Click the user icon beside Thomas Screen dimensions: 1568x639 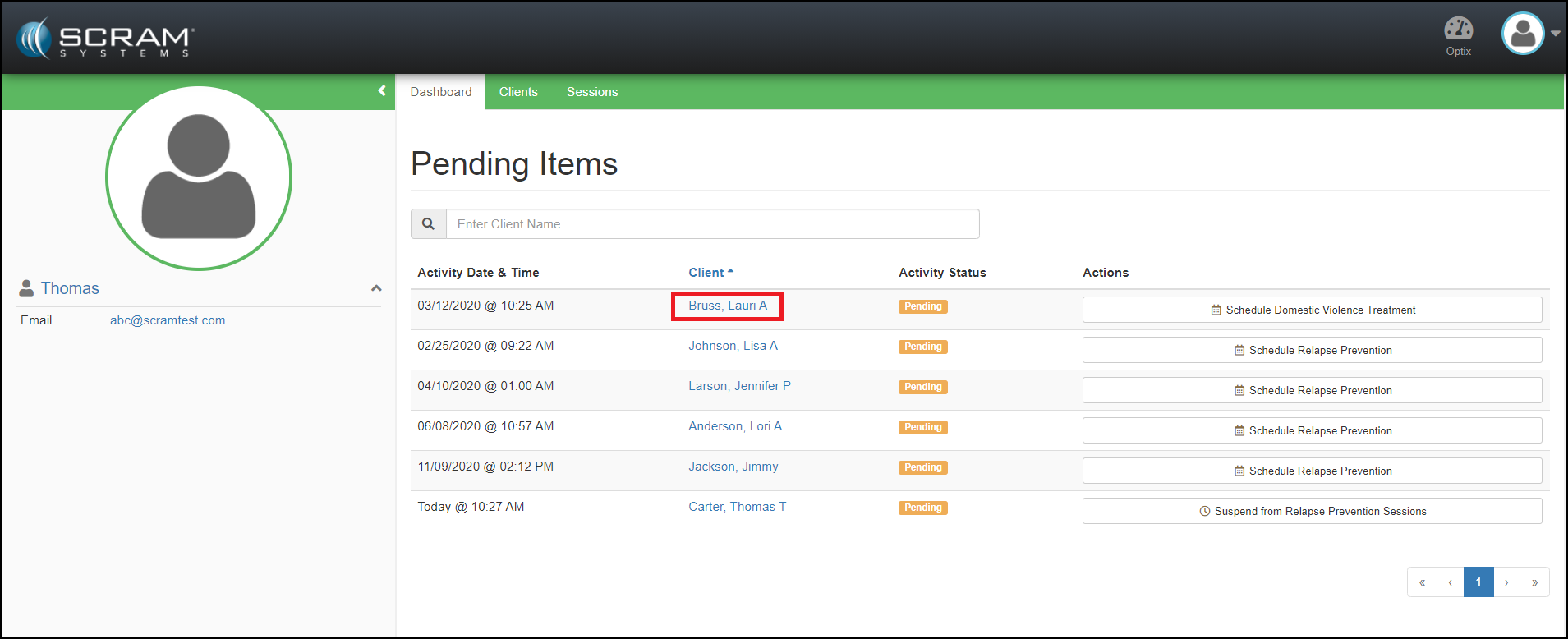[27, 288]
